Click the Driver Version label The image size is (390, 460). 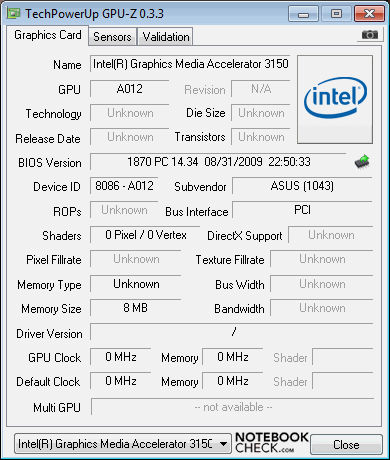click(49, 334)
